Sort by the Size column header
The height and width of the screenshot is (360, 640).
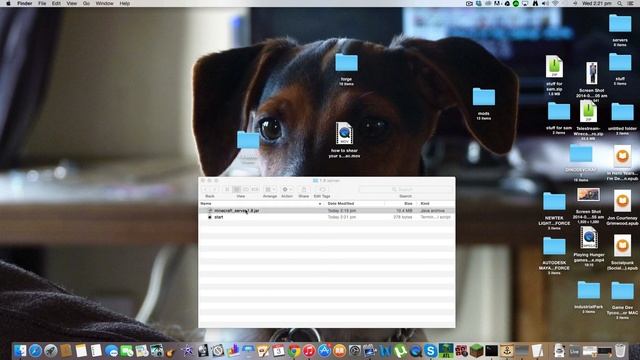point(400,203)
